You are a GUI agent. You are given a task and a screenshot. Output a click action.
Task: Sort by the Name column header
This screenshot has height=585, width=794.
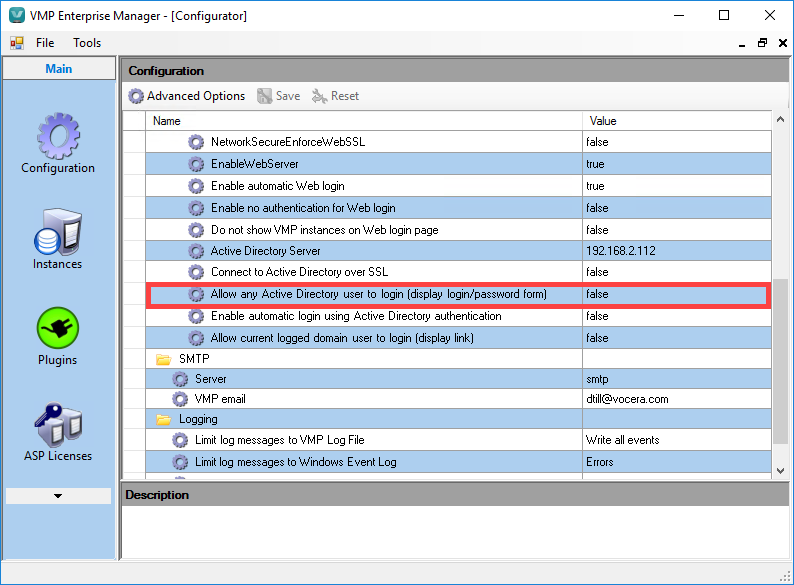(364, 121)
